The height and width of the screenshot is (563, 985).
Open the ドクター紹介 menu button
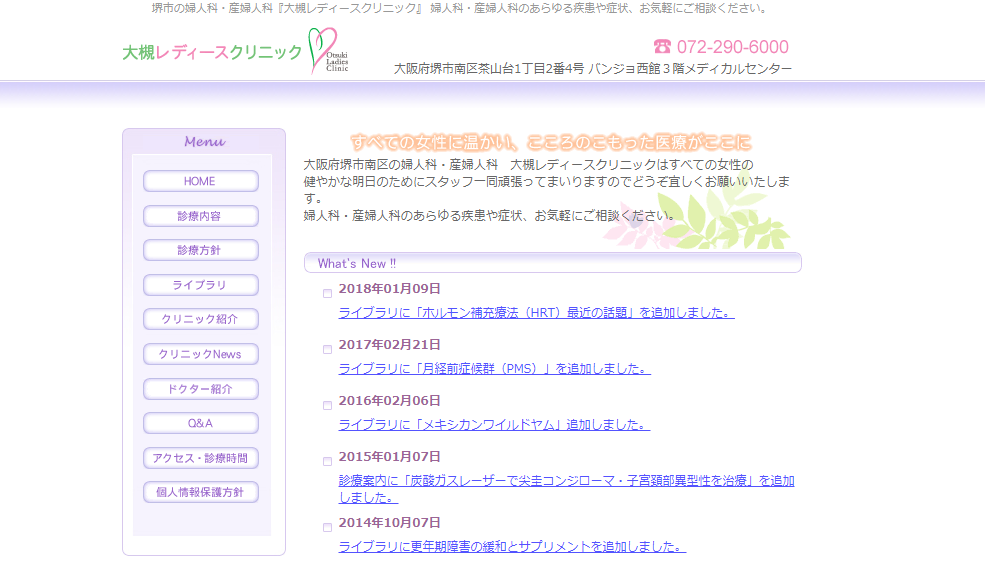click(x=200, y=389)
